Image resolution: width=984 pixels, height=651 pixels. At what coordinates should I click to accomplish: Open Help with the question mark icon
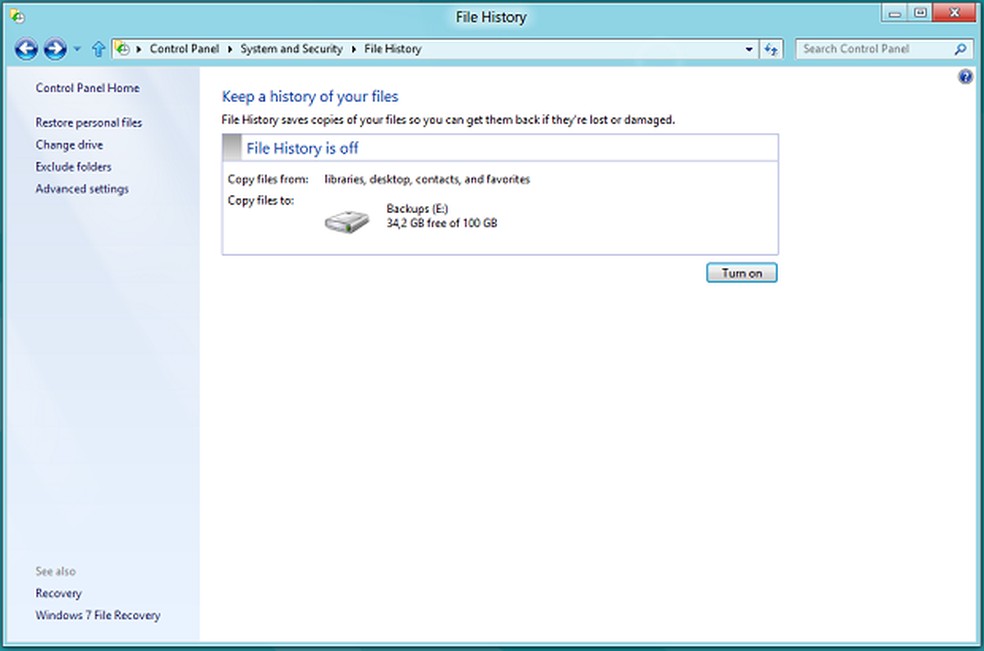(965, 77)
